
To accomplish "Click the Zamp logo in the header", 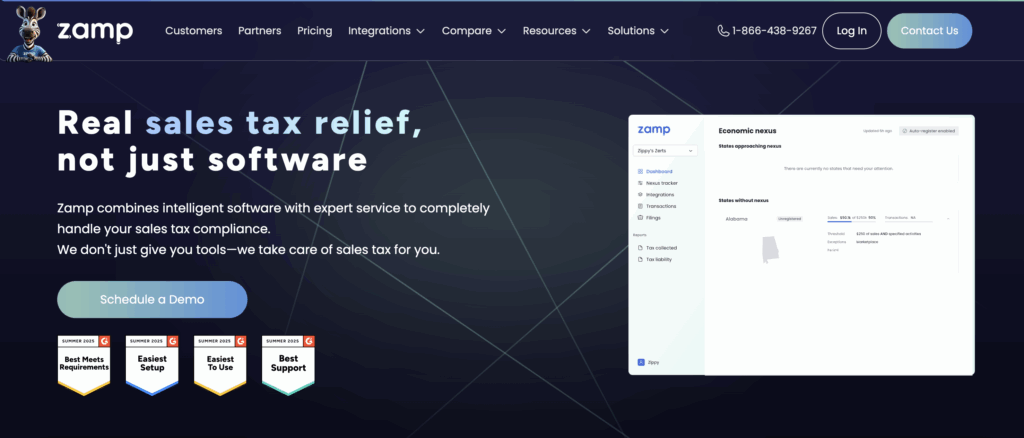I will (x=95, y=31).
